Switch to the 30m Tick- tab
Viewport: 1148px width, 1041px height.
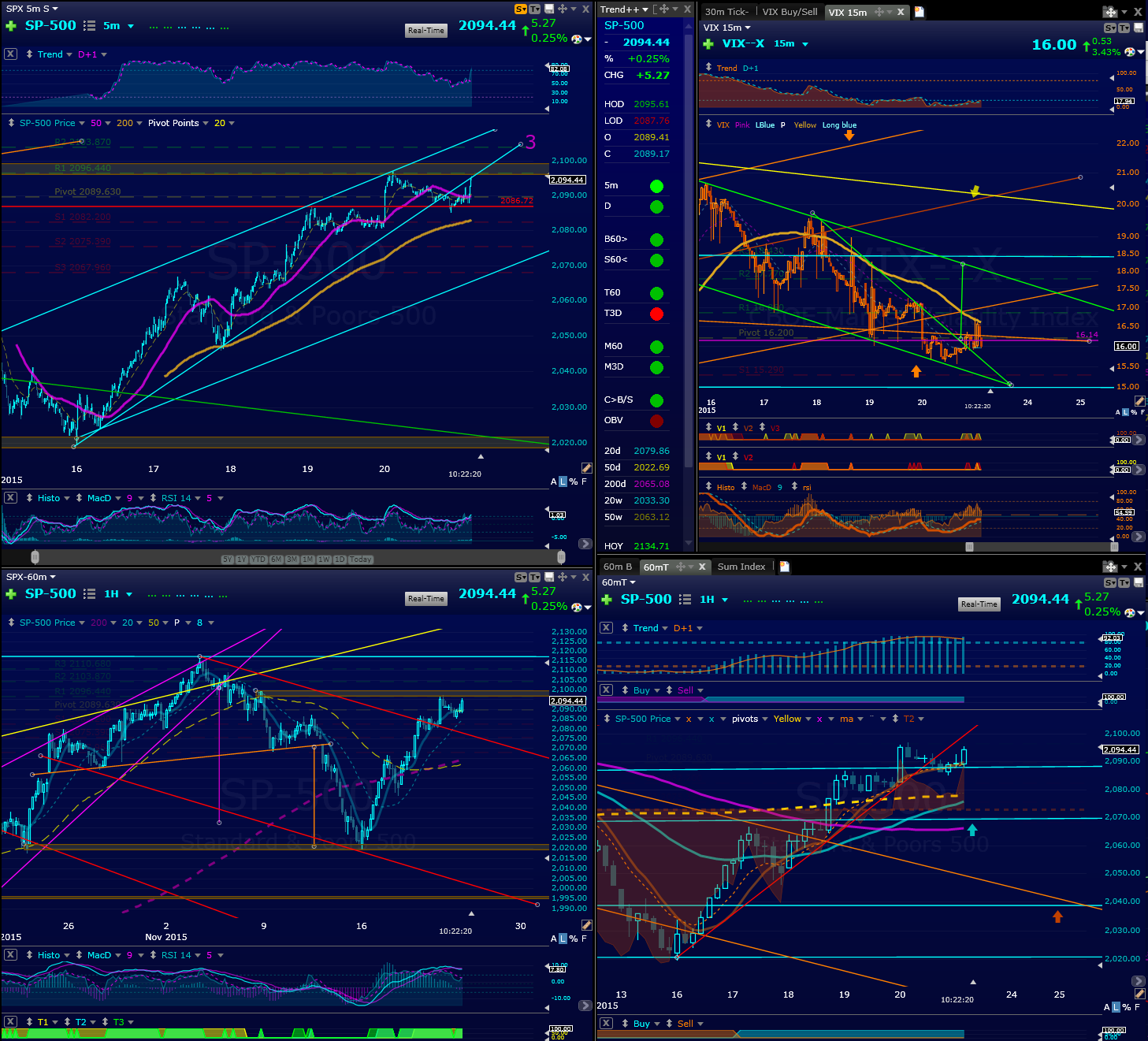726,12
